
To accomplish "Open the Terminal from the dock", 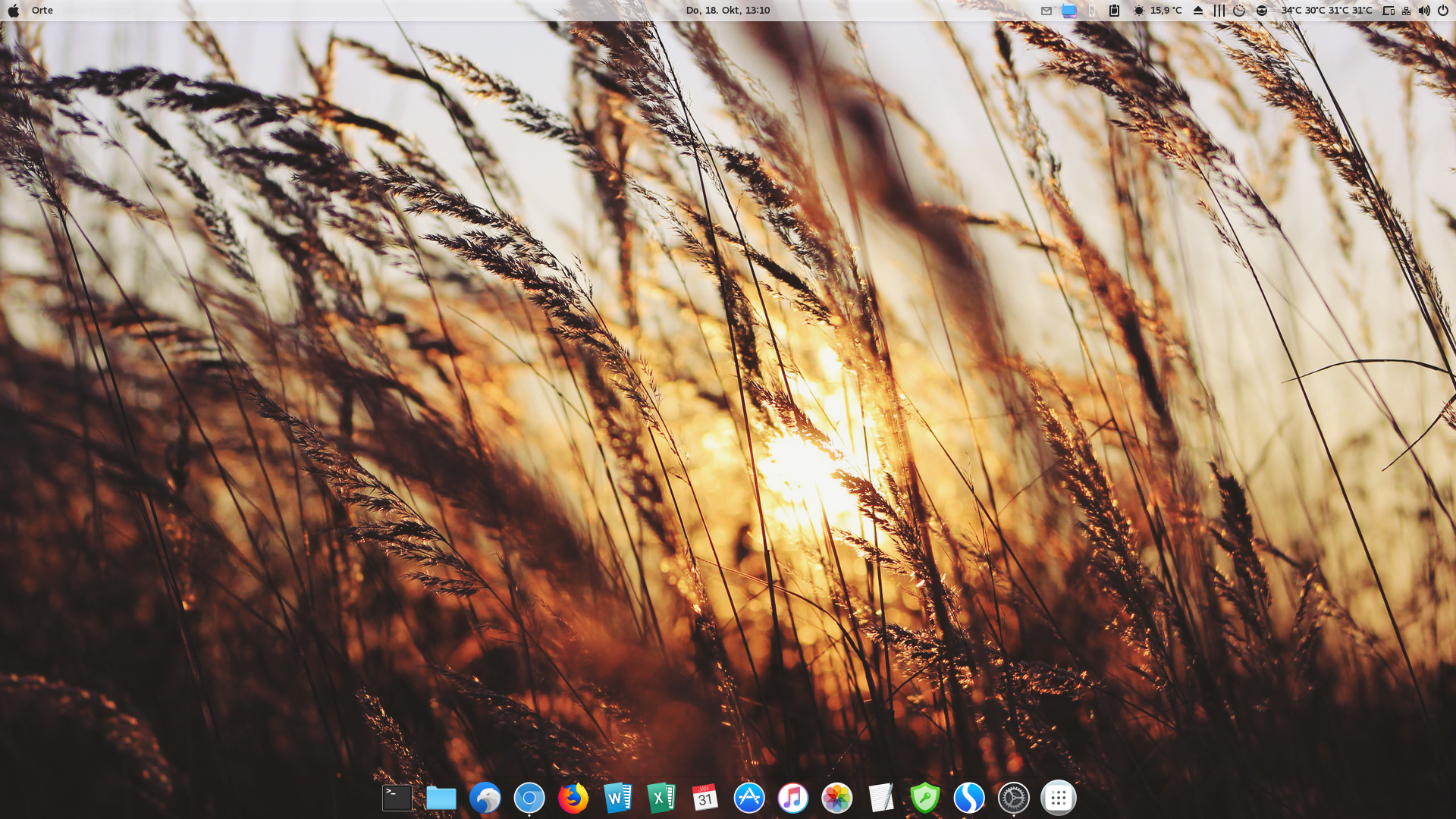I will click(x=397, y=798).
